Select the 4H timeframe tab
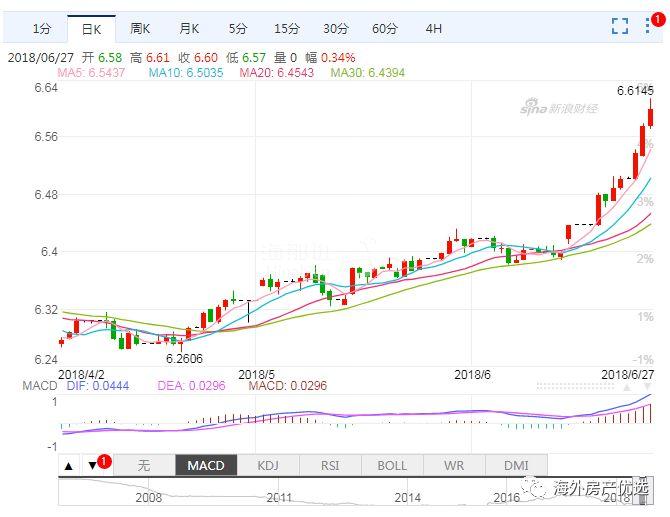The image size is (670, 517). [433, 28]
